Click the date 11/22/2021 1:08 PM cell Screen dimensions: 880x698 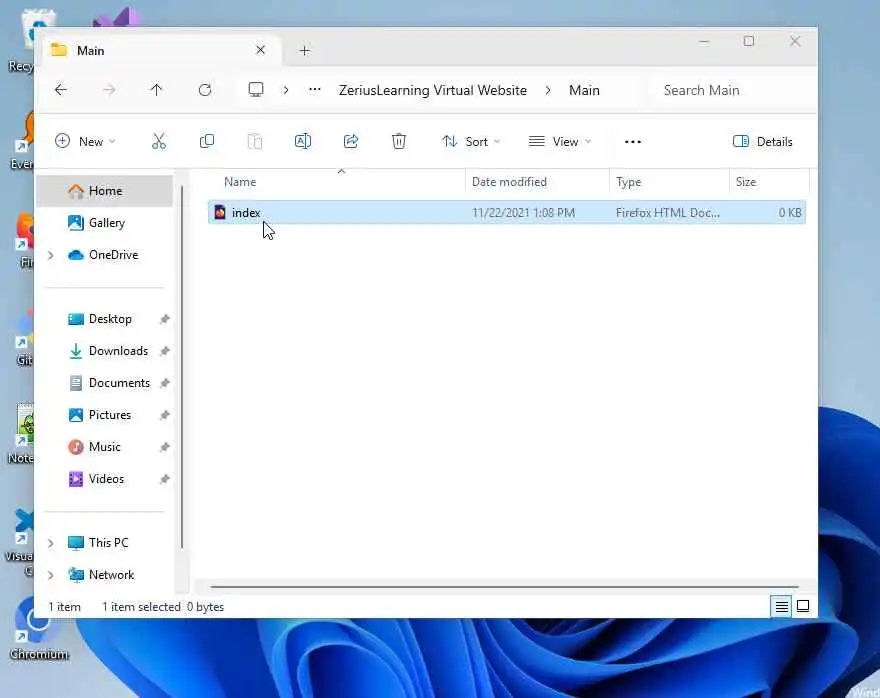pos(523,213)
